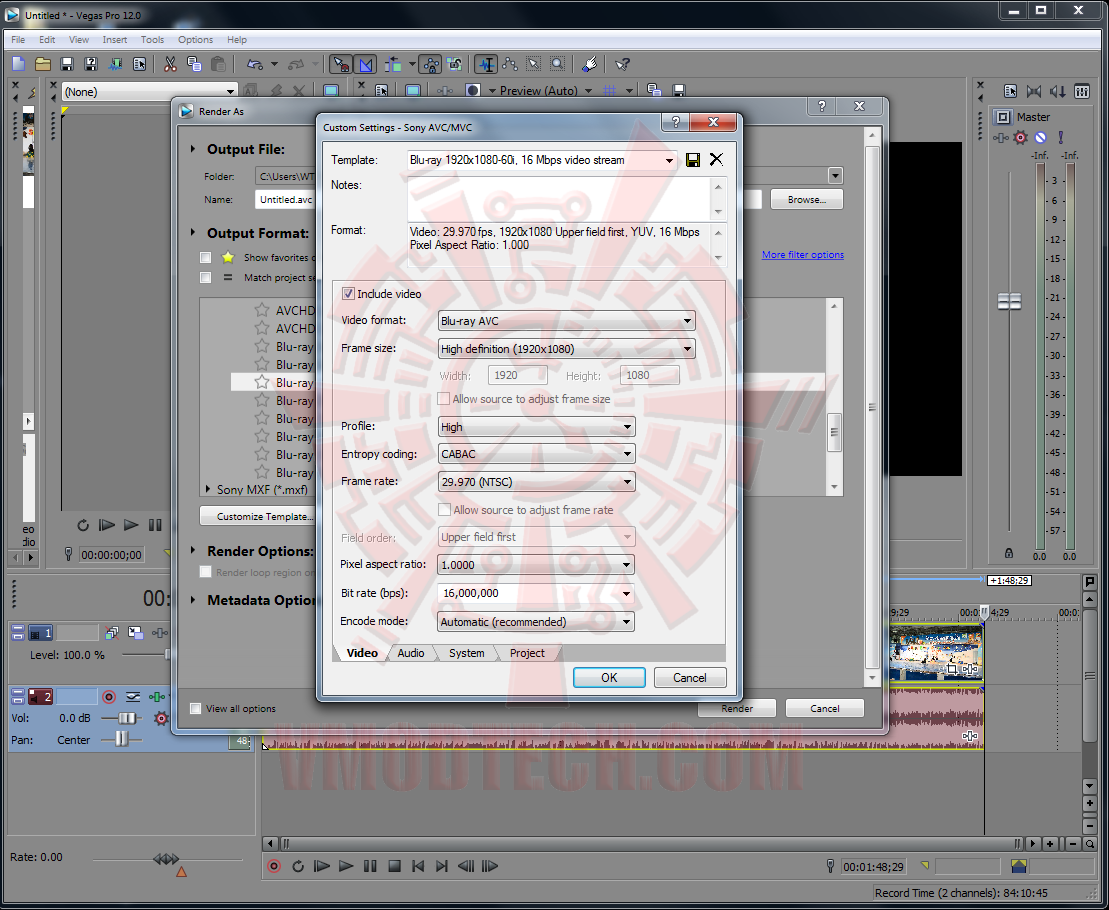Open the Encode mode dropdown
This screenshot has height=910, width=1109.
tap(536, 622)
